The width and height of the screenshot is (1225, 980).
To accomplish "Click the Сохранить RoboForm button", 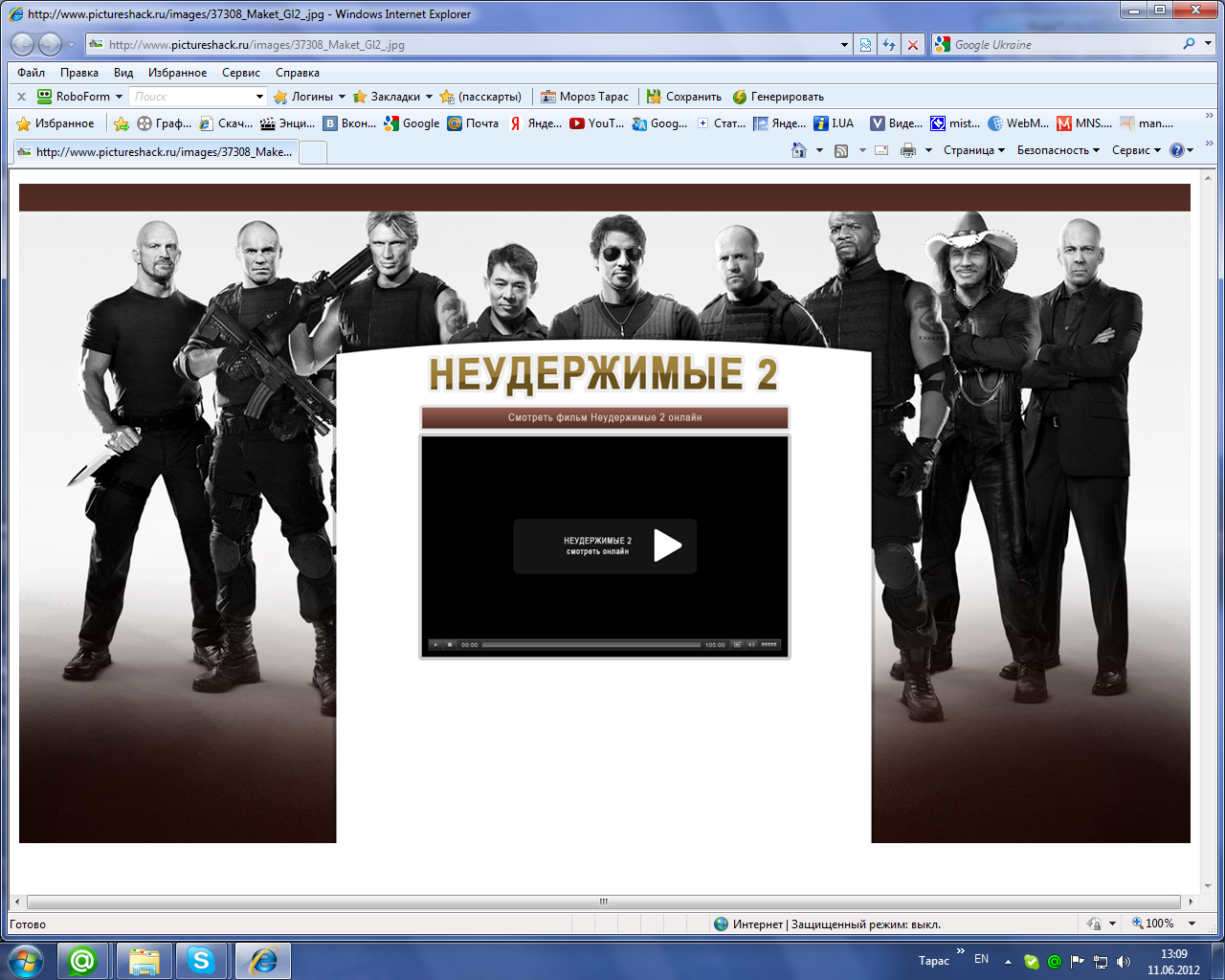I will coord(684,97).
